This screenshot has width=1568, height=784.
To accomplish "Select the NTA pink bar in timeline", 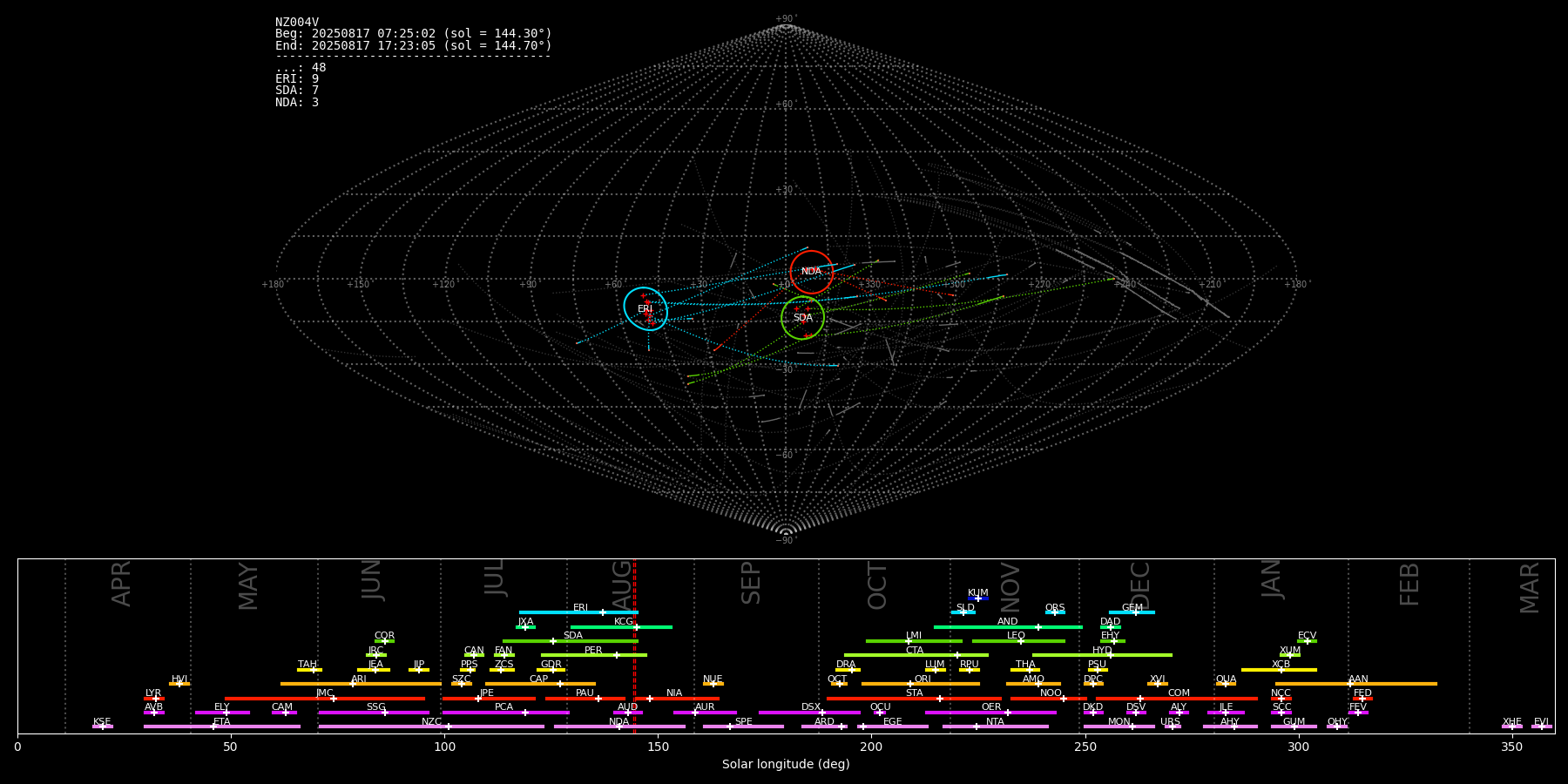I will [995, 727].
